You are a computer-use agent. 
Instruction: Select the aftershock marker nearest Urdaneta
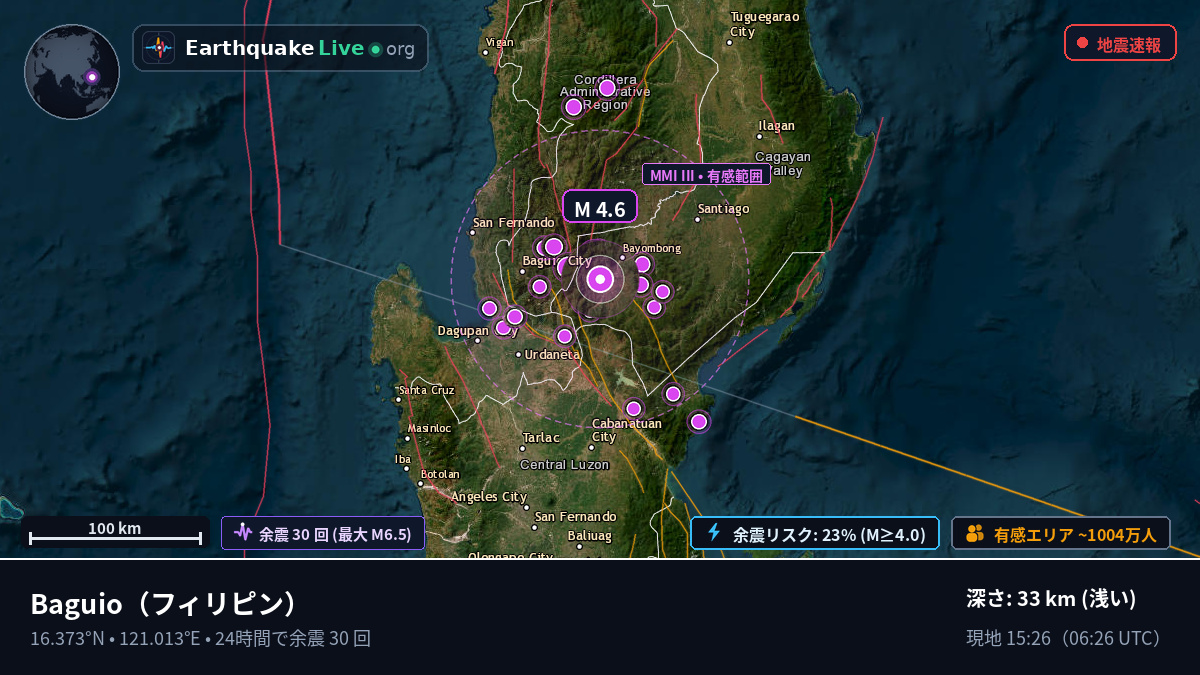click(564, 336)
